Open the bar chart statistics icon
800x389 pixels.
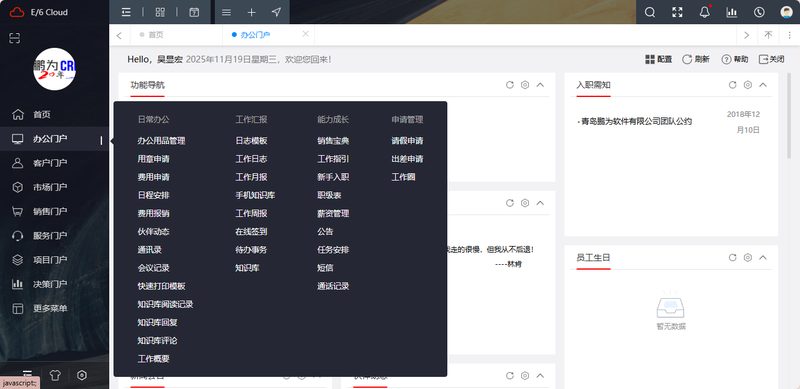click(732, 12)
